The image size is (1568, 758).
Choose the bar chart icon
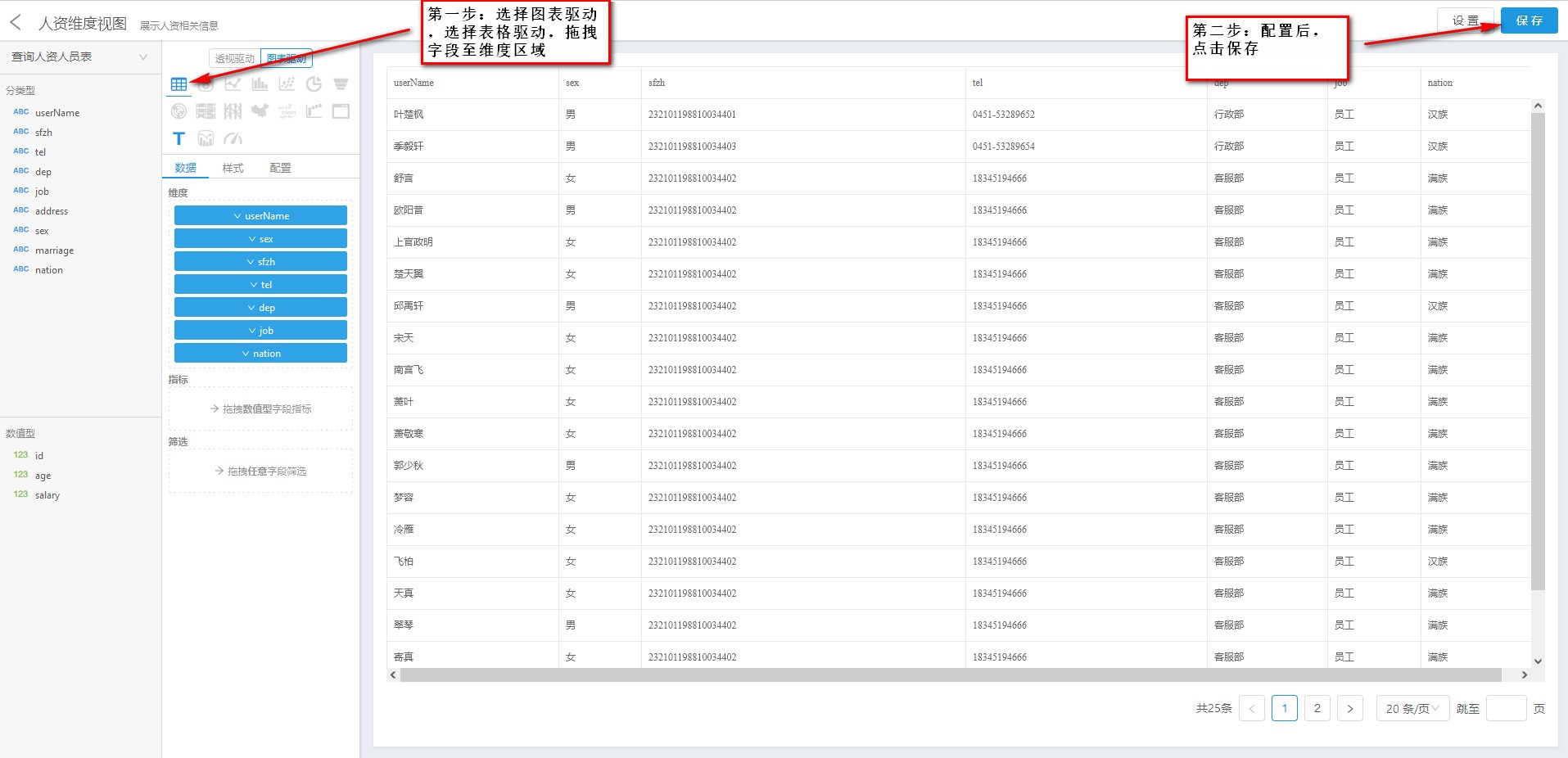[x=260, y=84]
